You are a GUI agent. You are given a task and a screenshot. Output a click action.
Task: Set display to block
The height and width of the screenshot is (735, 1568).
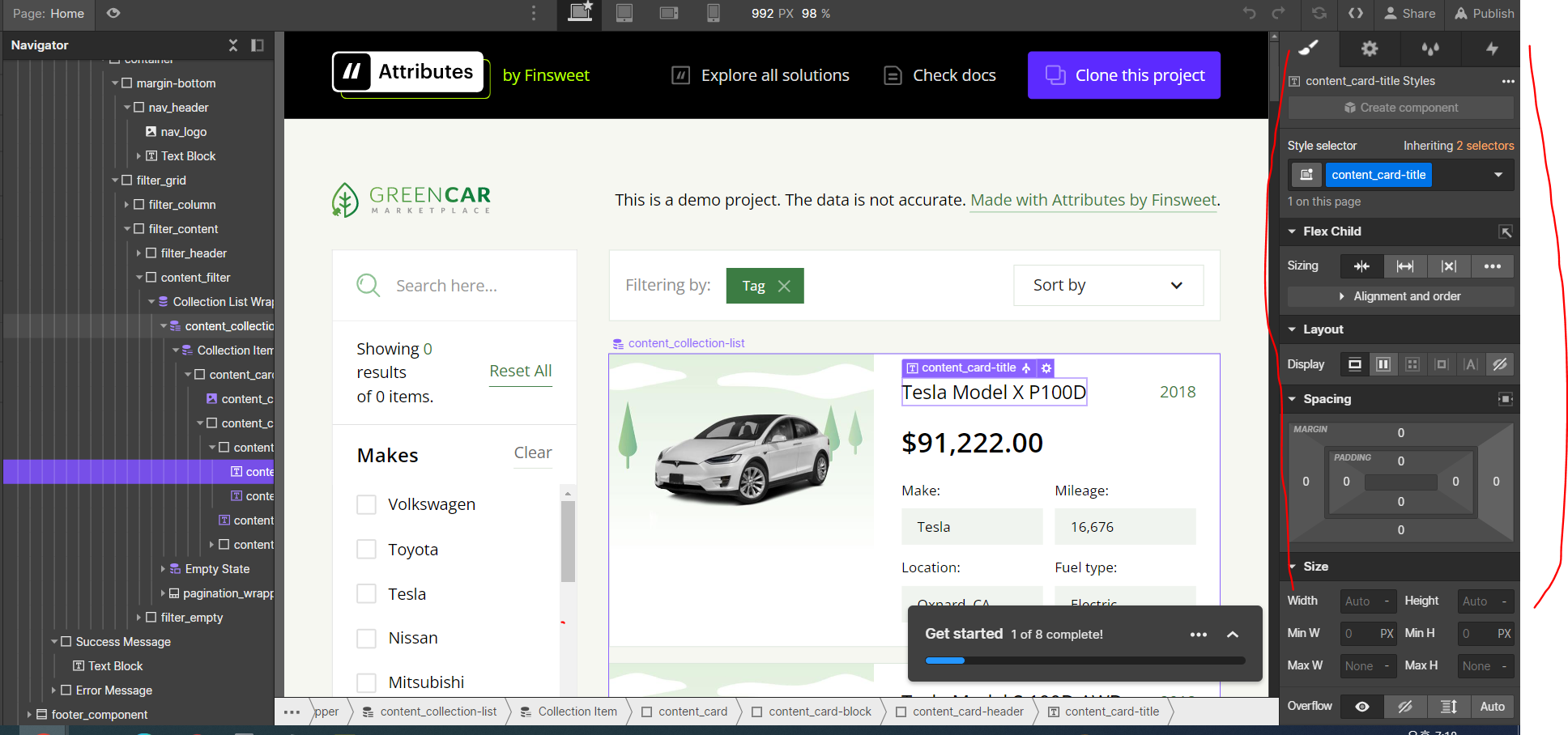1354,364
